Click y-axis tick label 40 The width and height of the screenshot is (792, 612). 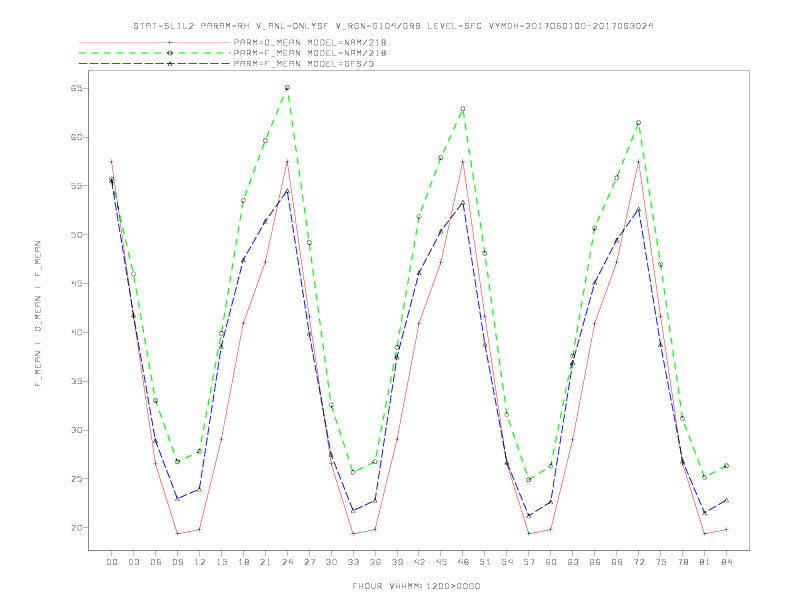point(77,332)
